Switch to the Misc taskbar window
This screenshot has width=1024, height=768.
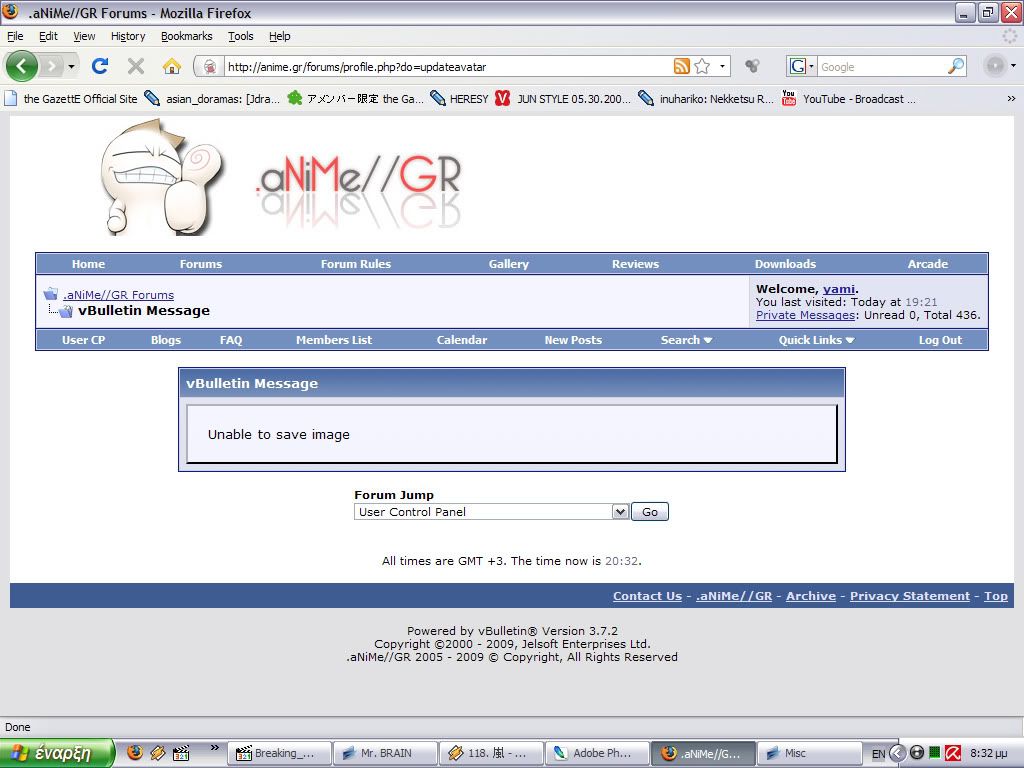(x=810, y=753)
